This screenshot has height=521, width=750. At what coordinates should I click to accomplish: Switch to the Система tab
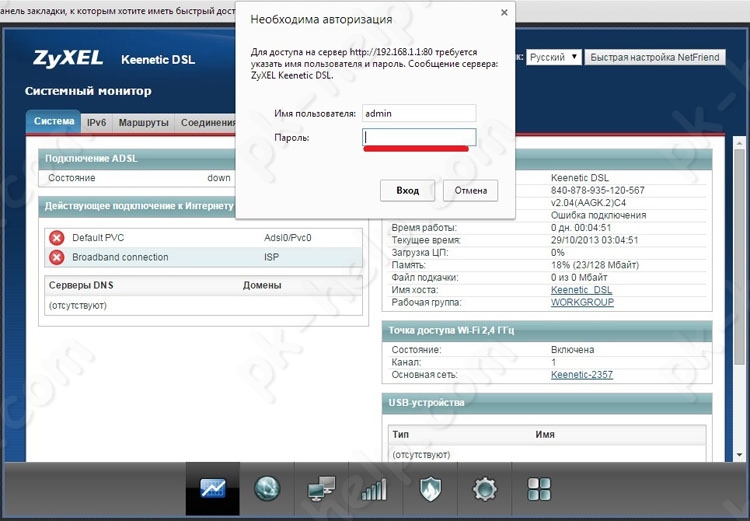point(54,122)
